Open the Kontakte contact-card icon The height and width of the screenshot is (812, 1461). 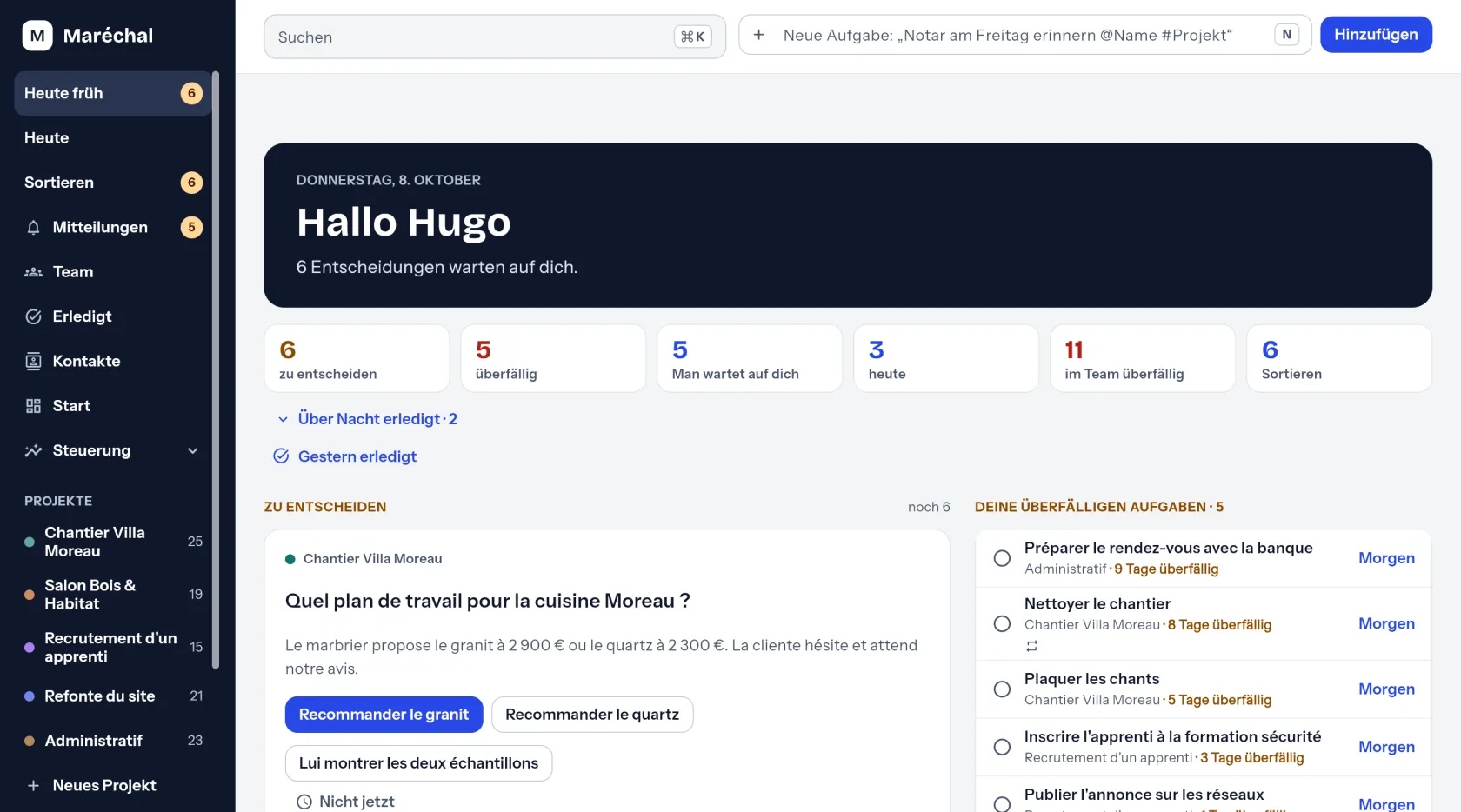pos(33,362)
